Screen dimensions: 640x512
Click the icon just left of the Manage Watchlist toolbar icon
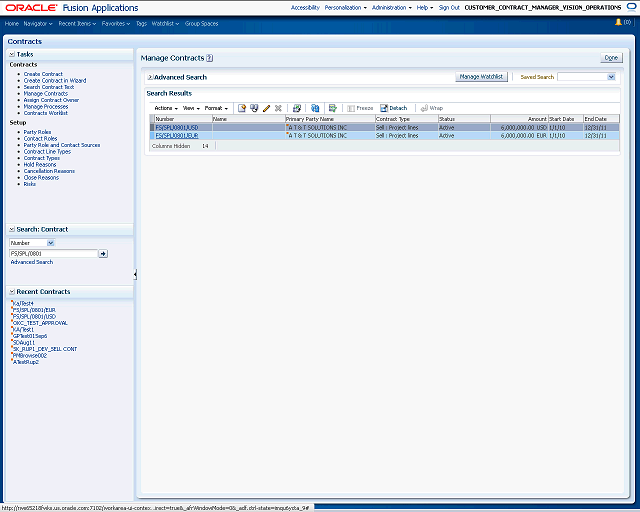tap(297, 108)
